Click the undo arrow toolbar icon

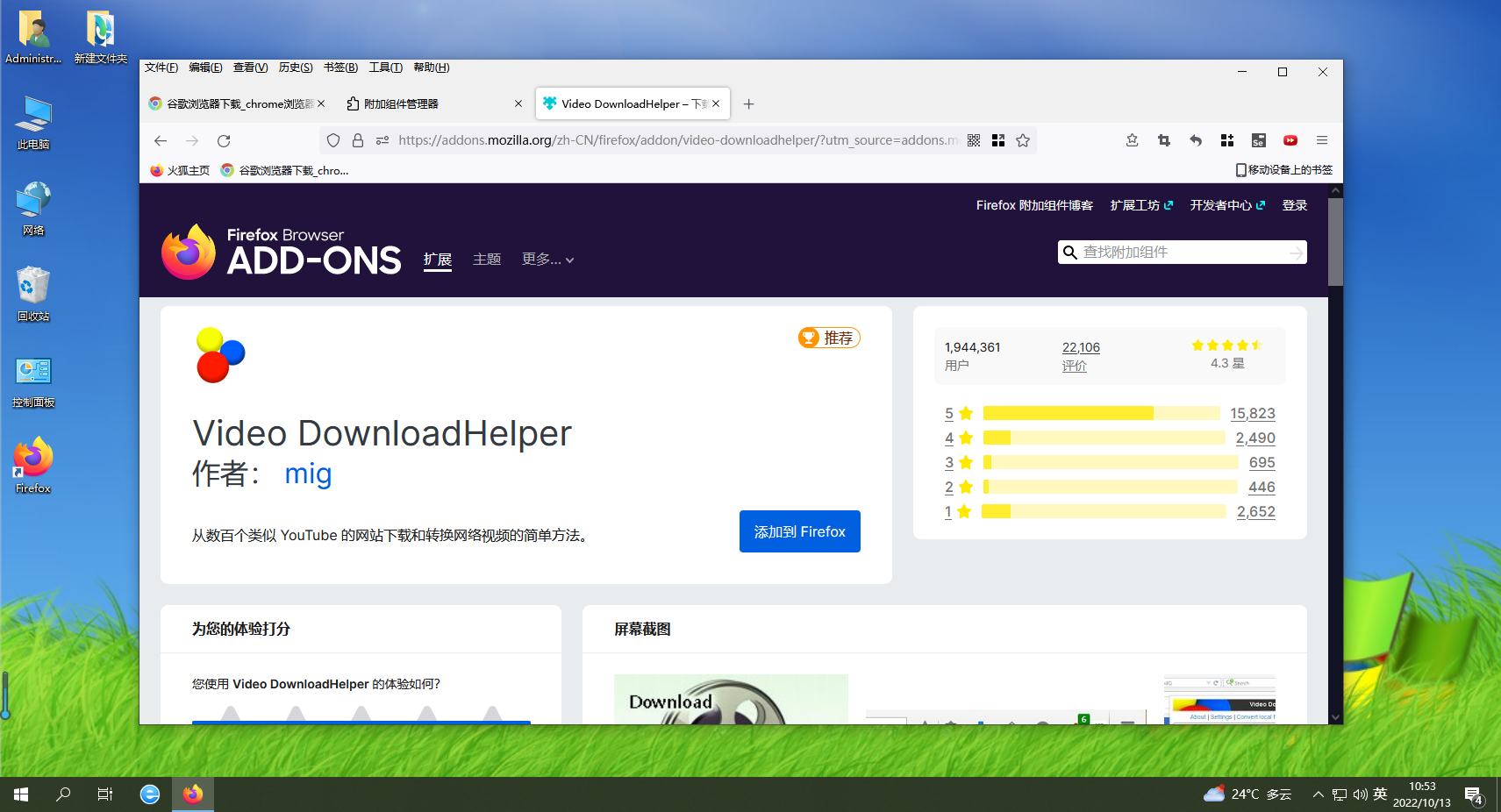[1196, 140]
